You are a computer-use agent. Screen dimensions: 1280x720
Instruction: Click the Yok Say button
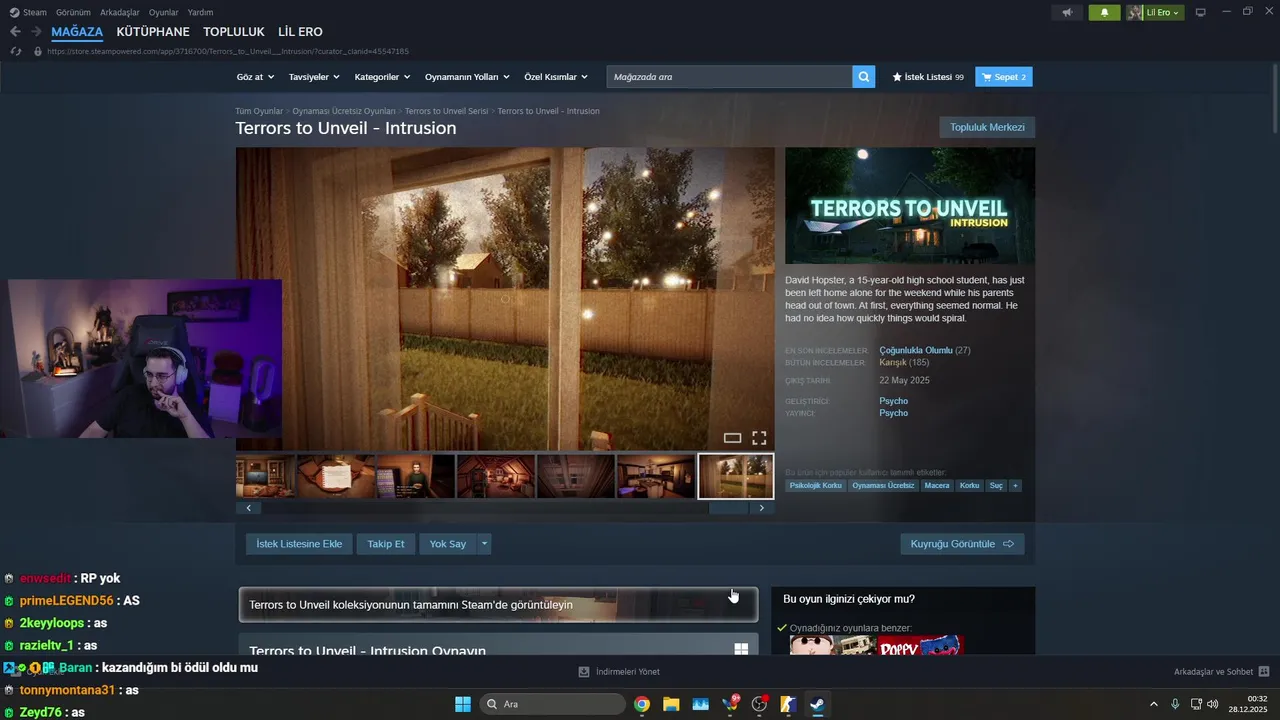tap(448, 544)
